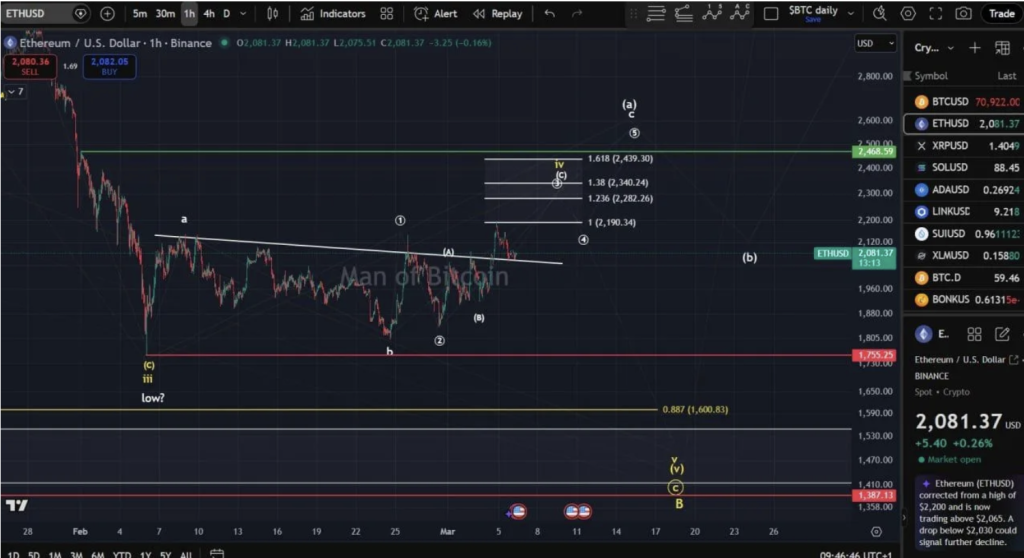Open watchlist advanced view table icon
1024x558 pixels.
pos(1002,48)
